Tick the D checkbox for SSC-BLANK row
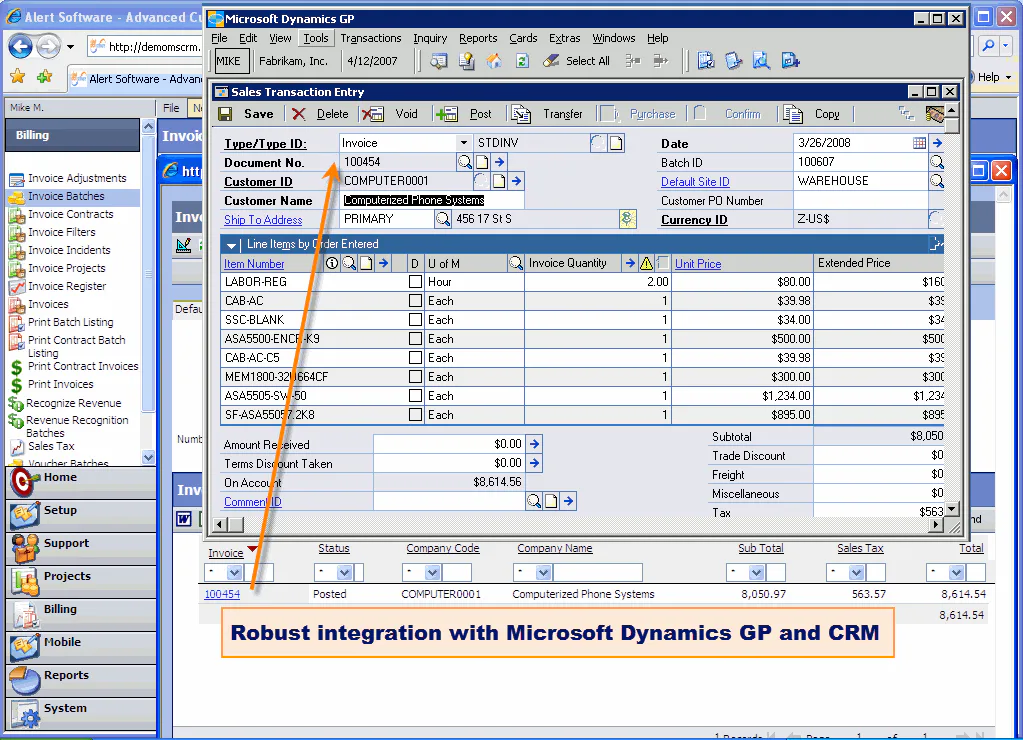 click(x=415, y=320)
